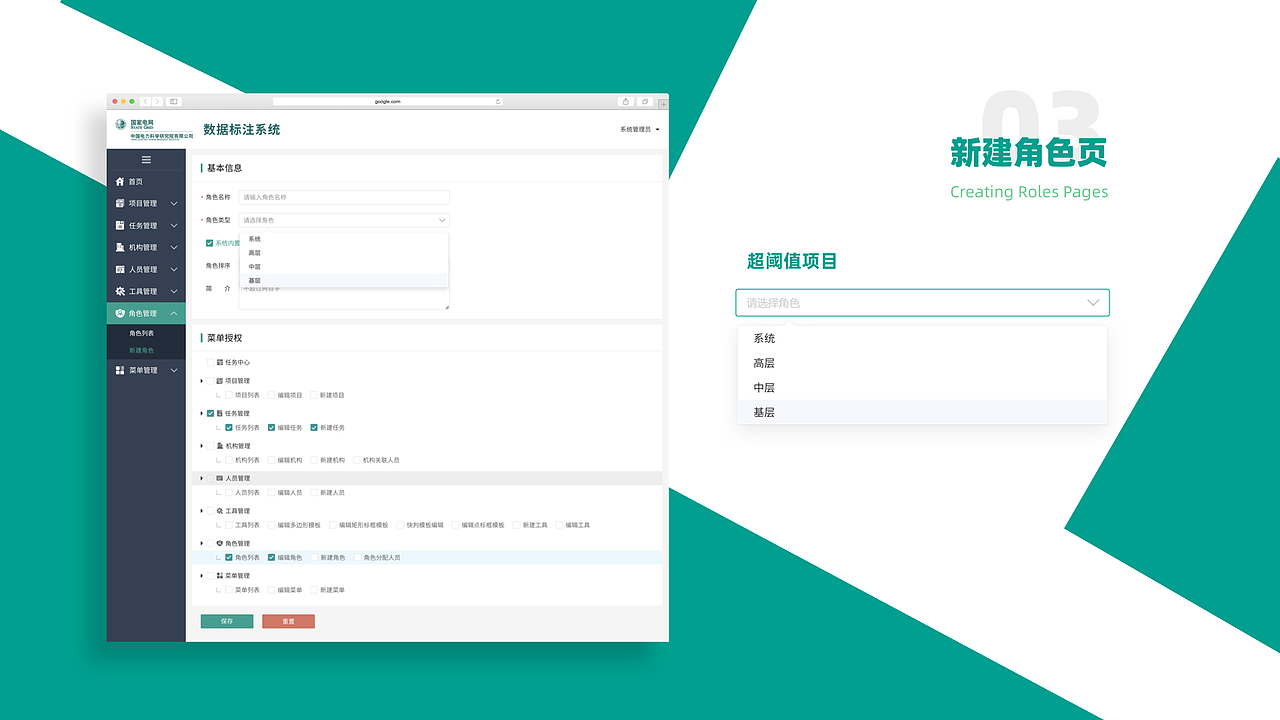Screen dimensions: 1280x720
Task: Choose 高层 in the enlarged dropdown on right
Action: 922,363
